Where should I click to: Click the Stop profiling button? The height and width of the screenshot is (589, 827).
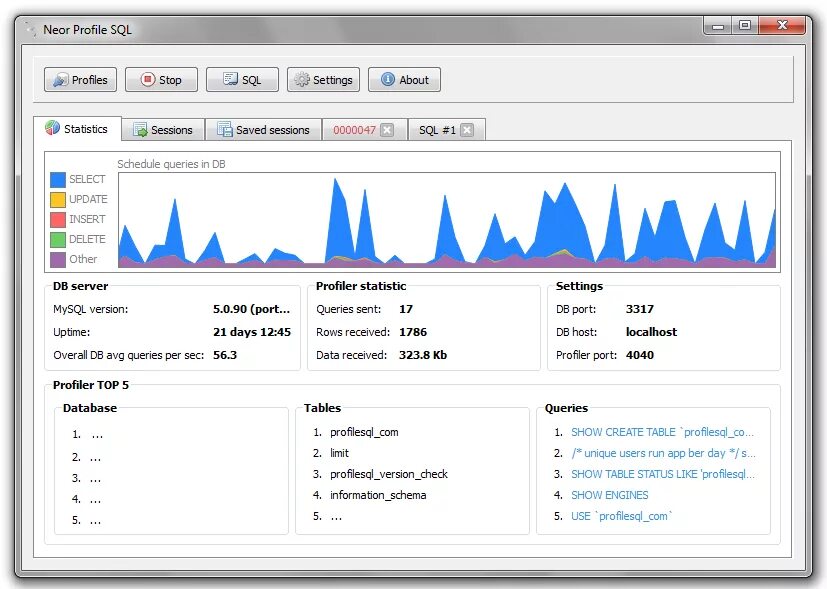161,80
